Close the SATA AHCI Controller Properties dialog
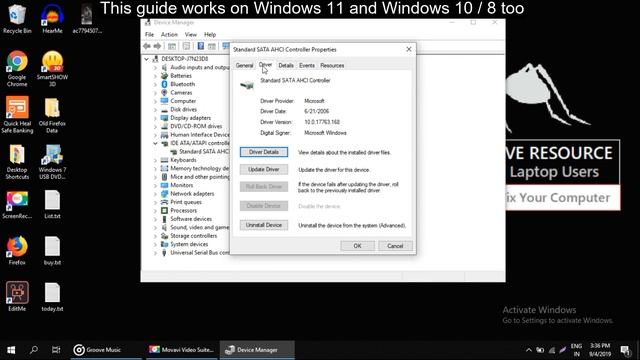Viewport: 640px width, 360px height. pyautogui.click(x=409, y=49)
